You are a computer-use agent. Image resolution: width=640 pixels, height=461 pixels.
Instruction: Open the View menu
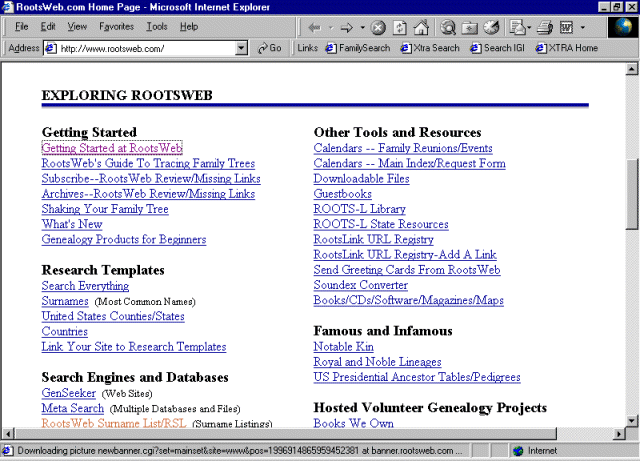click(77, 27)
